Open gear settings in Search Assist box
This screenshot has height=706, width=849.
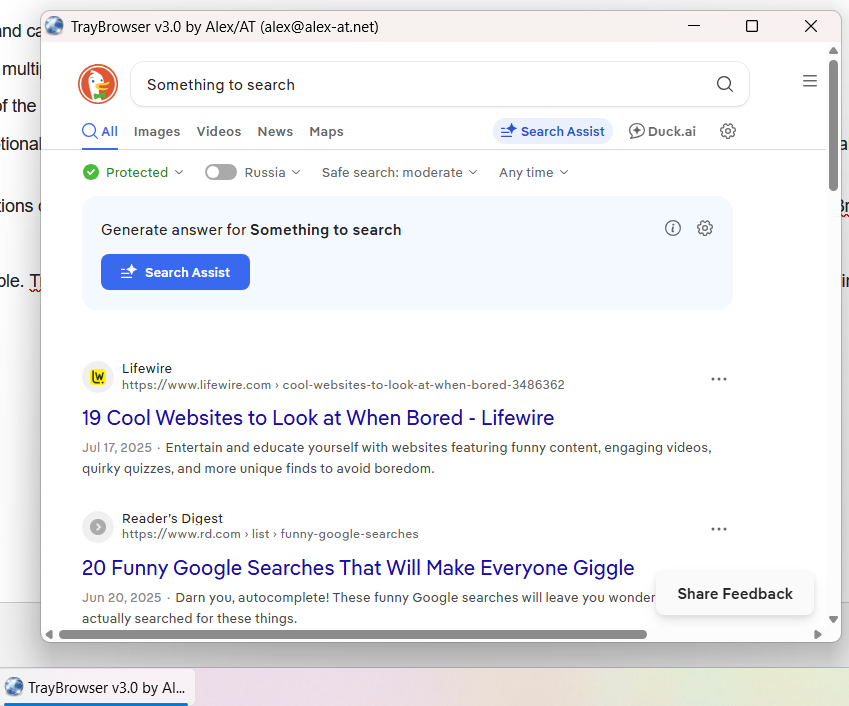coord(705,228)
